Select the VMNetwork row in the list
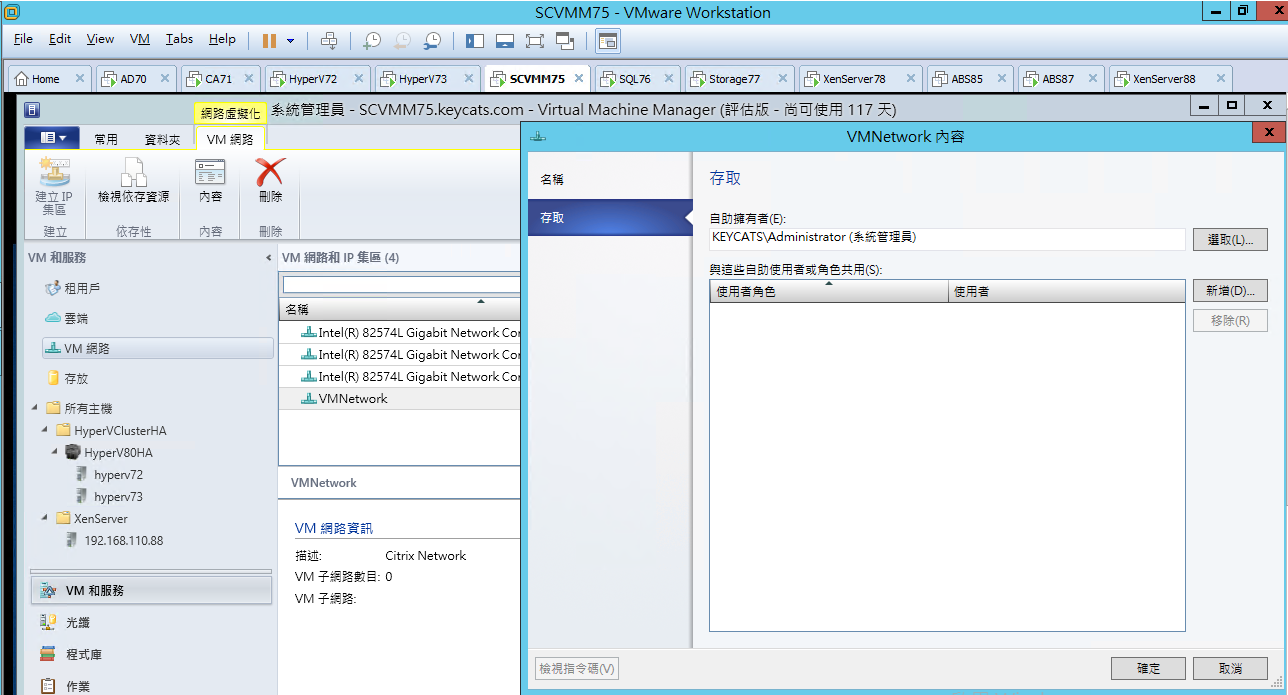Viewport: 1288px width, 695px height. (x=400, y=398)
